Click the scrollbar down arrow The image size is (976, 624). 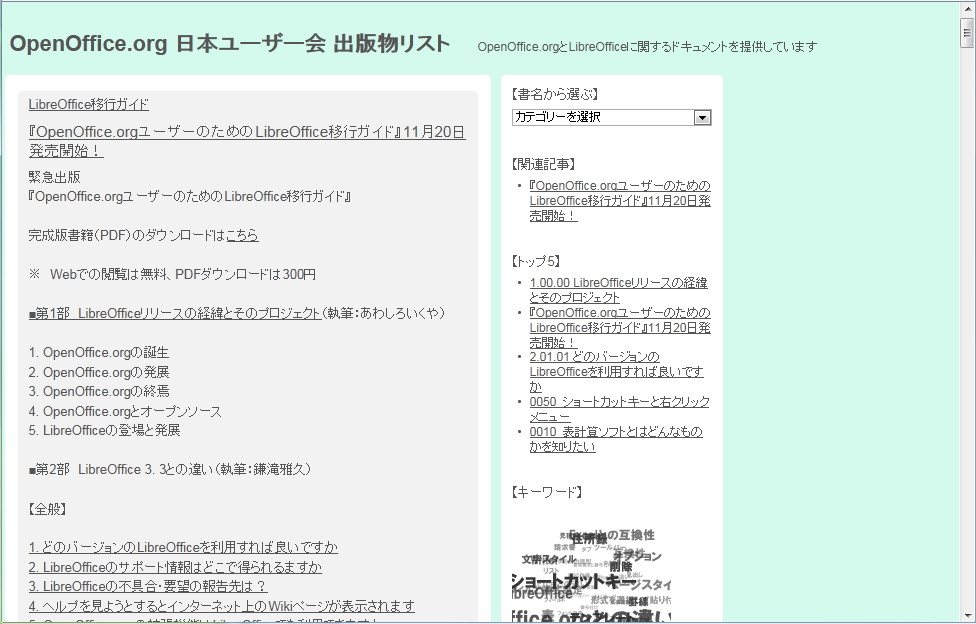[x=967, y=614]
